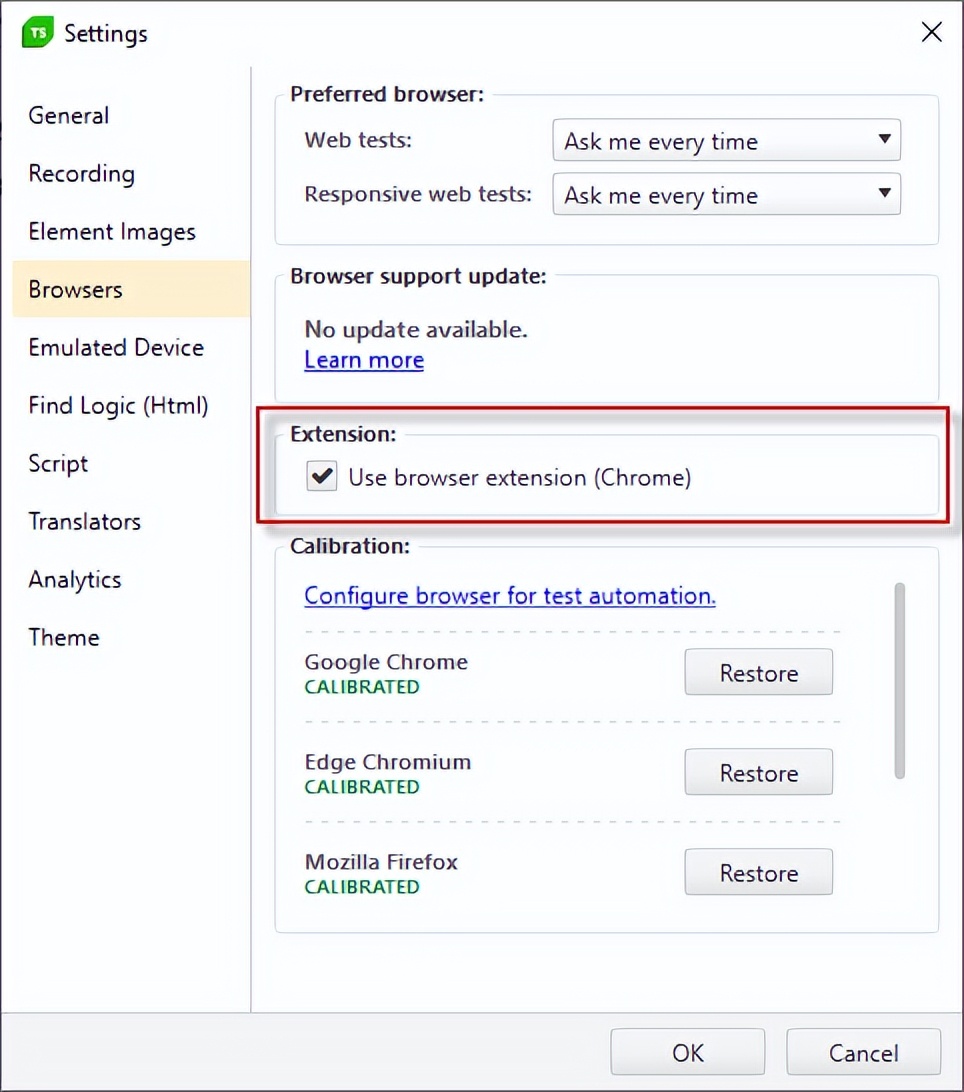Select the Browsers settings tab

coord(76,290)
